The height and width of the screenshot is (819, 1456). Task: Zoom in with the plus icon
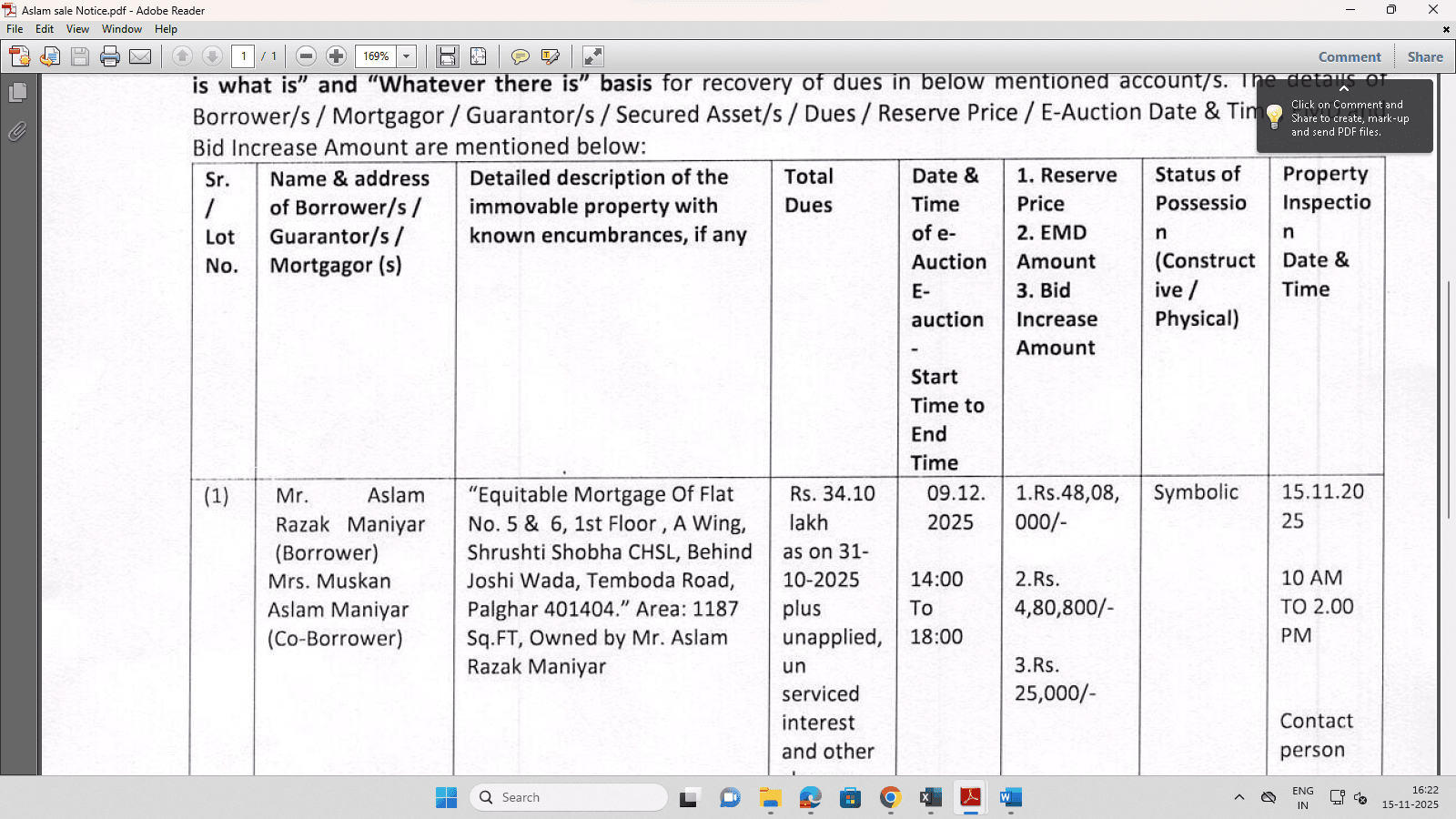[336, 56]
